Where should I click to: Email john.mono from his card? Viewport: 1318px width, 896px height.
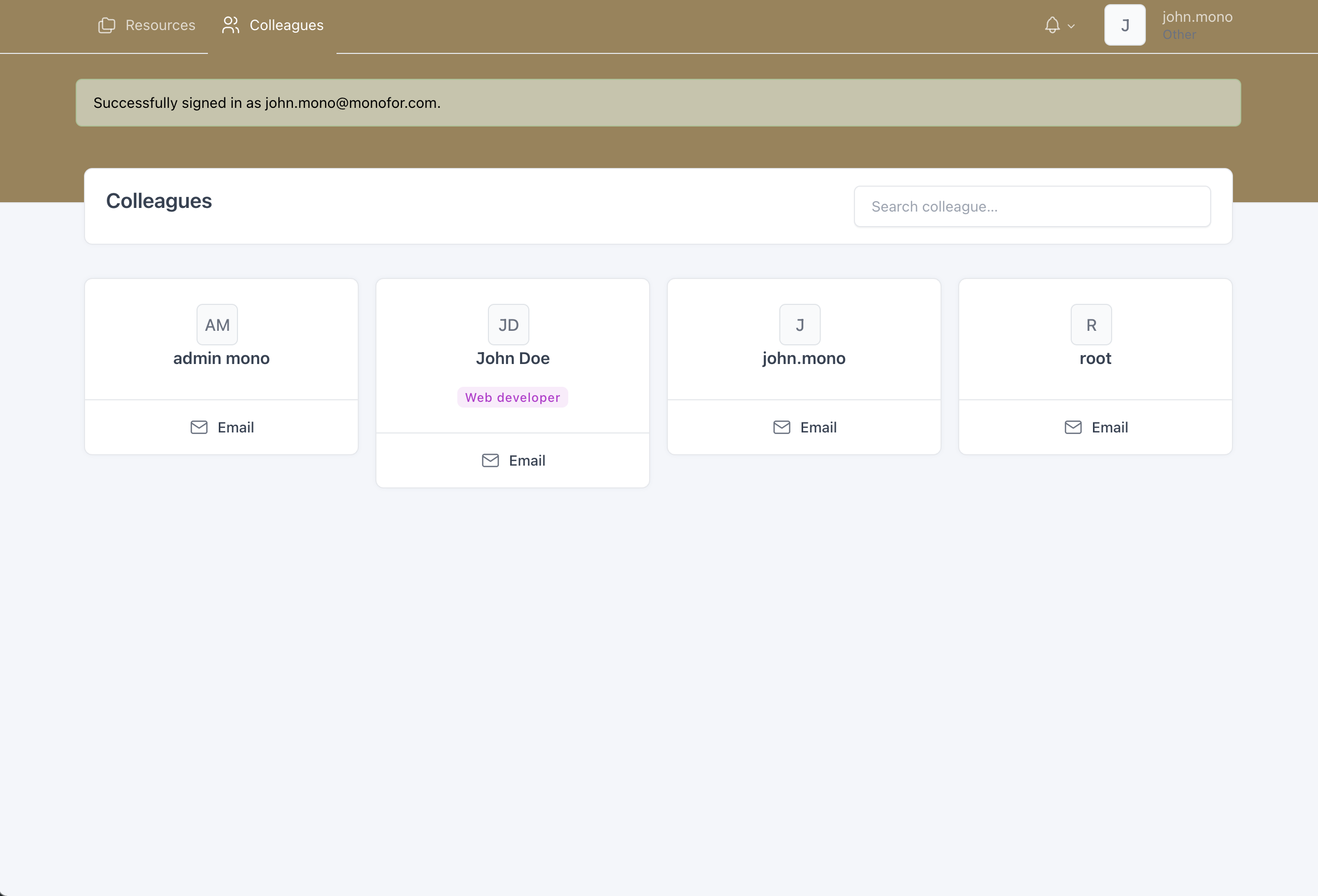(x=804, y=428)
